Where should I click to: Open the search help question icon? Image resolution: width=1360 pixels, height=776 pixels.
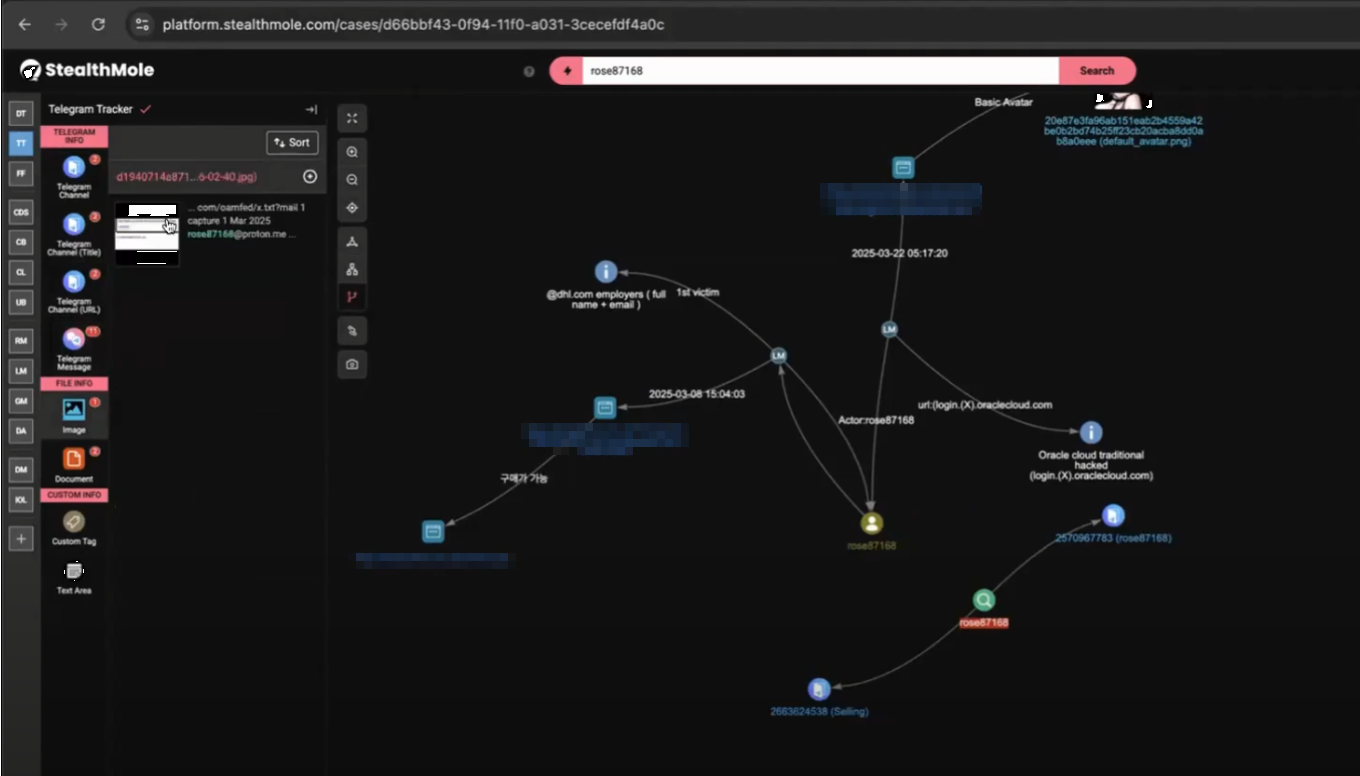point(529,71)
